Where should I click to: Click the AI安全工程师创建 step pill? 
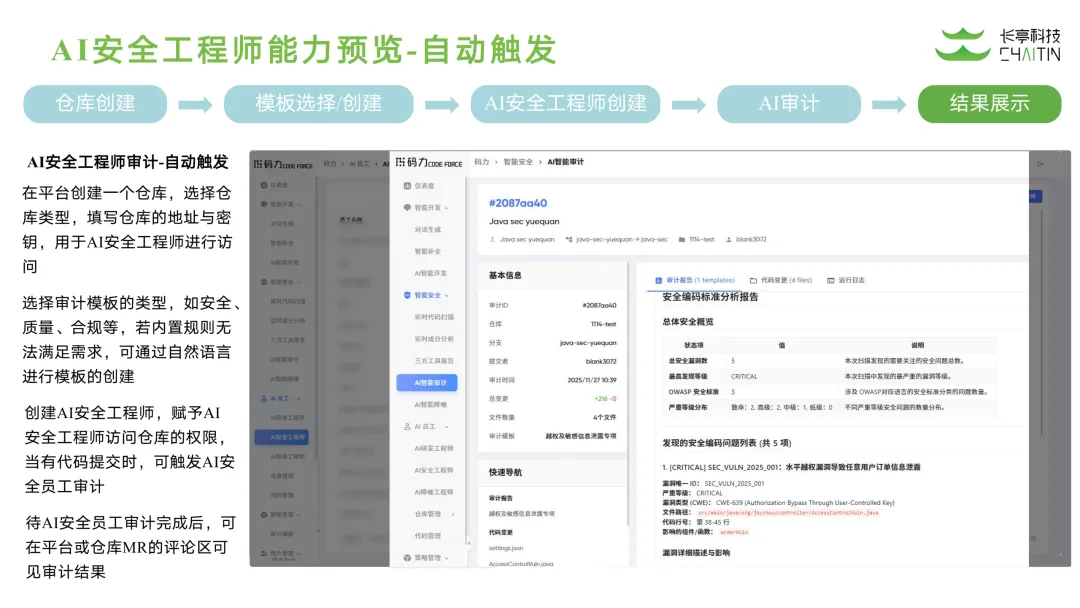coord(565,104)
